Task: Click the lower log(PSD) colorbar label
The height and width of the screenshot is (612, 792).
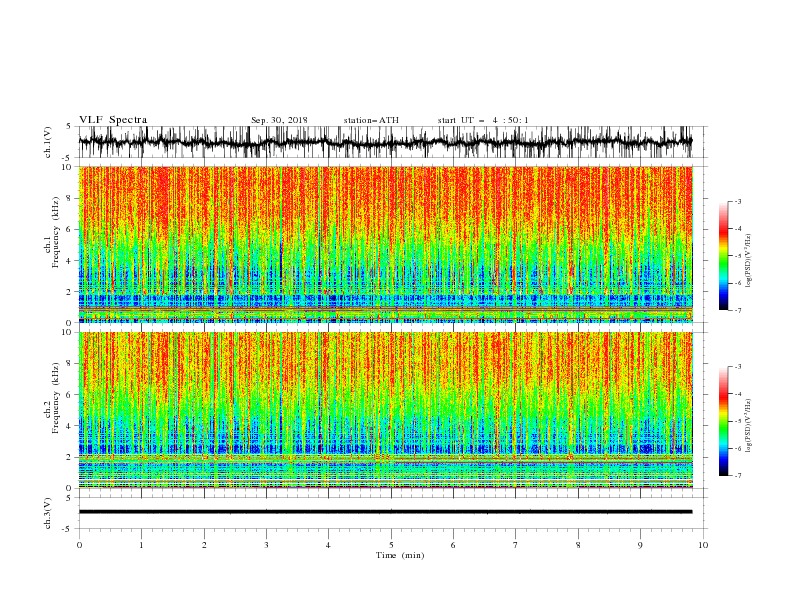Action: click(748, 425)
